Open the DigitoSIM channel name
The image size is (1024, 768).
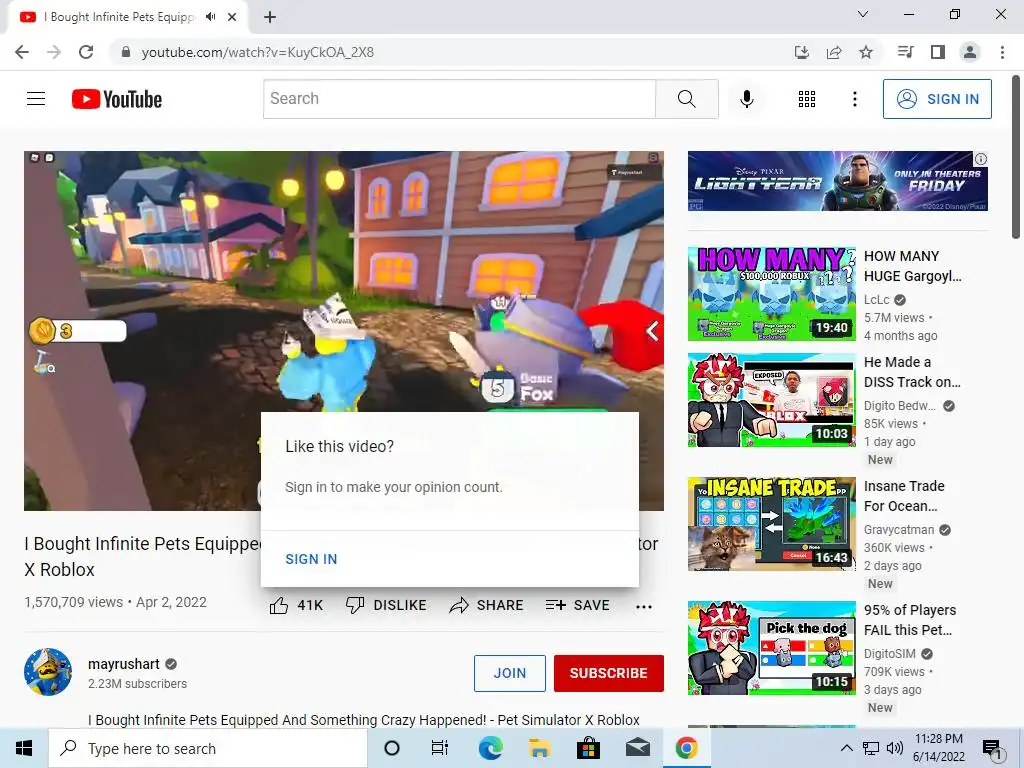click(889, 654)
